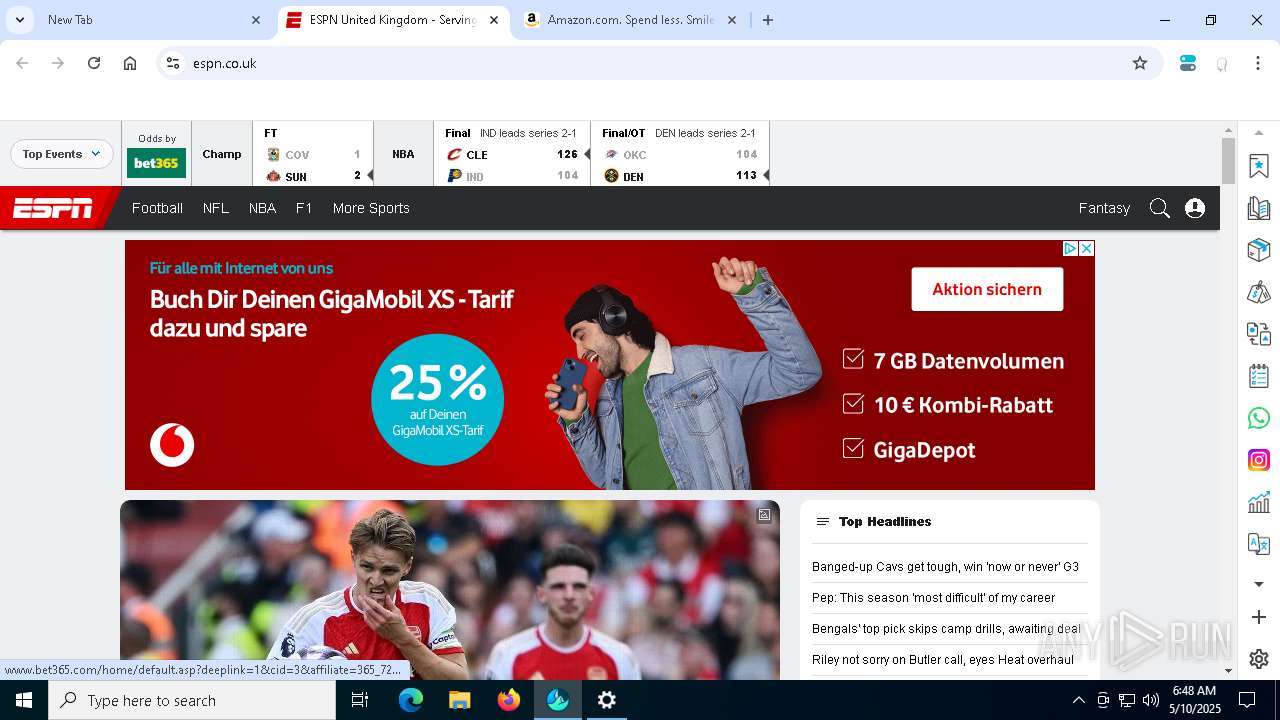This screenshot has height=720, width=1280.
Task: Open the package box sidebar icon
Action: (x=1259, y=250)
